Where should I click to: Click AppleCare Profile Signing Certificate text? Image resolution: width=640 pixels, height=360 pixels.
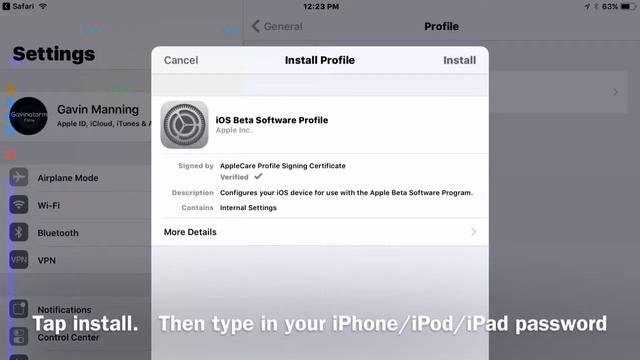pyautogui.click(x=283, y=166)
